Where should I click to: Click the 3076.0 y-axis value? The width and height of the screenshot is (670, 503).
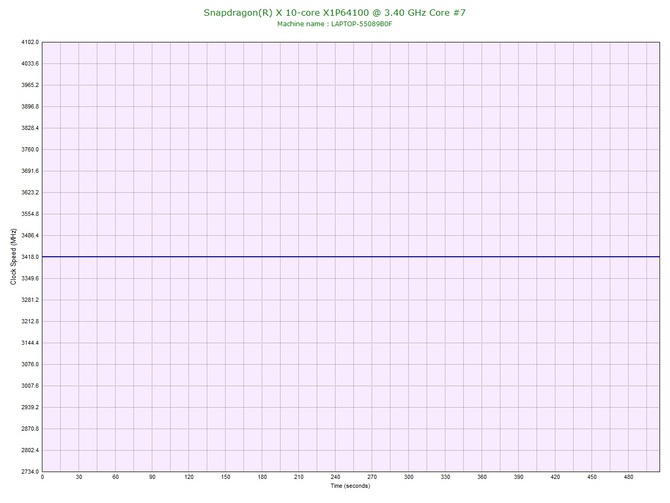click(x=30, y=364)
